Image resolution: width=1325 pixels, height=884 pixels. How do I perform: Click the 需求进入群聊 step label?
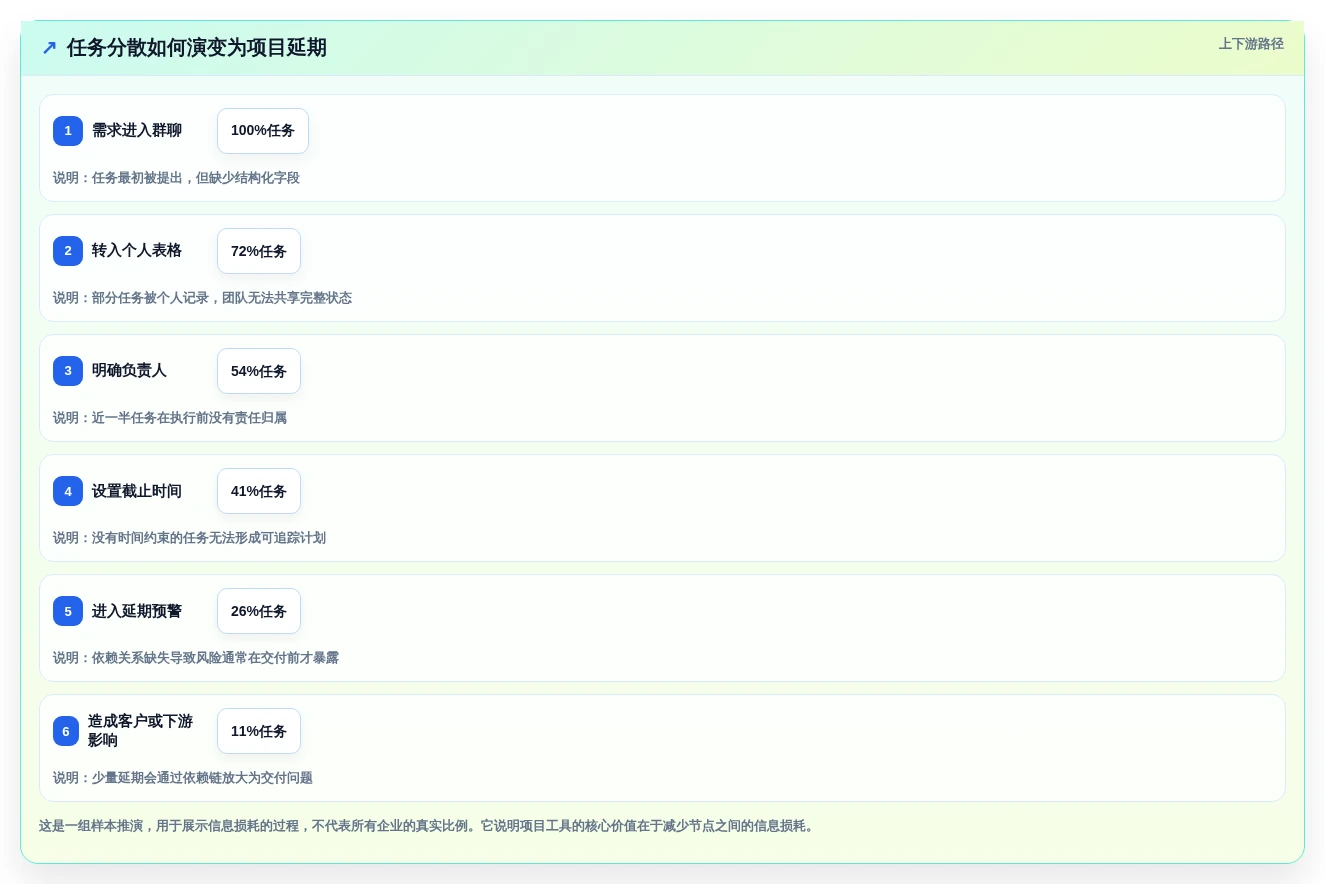click(x=137, y=131)
